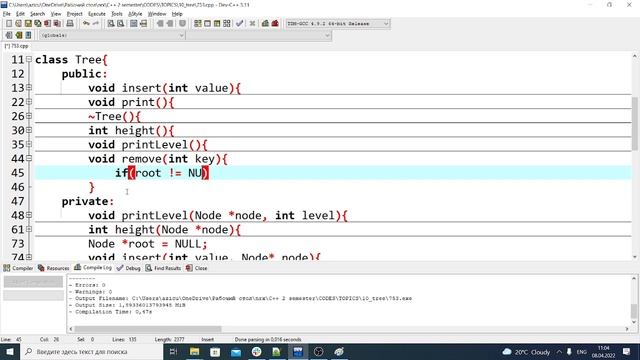The image size is (640, 360).
Task: Click the Compile toolbar icon
Action: pos(198,24)
